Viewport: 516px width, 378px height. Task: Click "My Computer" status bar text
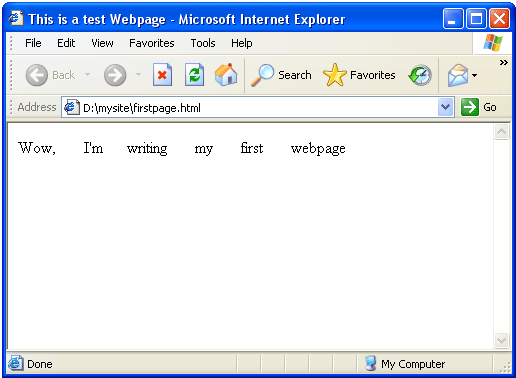(413, 364)
